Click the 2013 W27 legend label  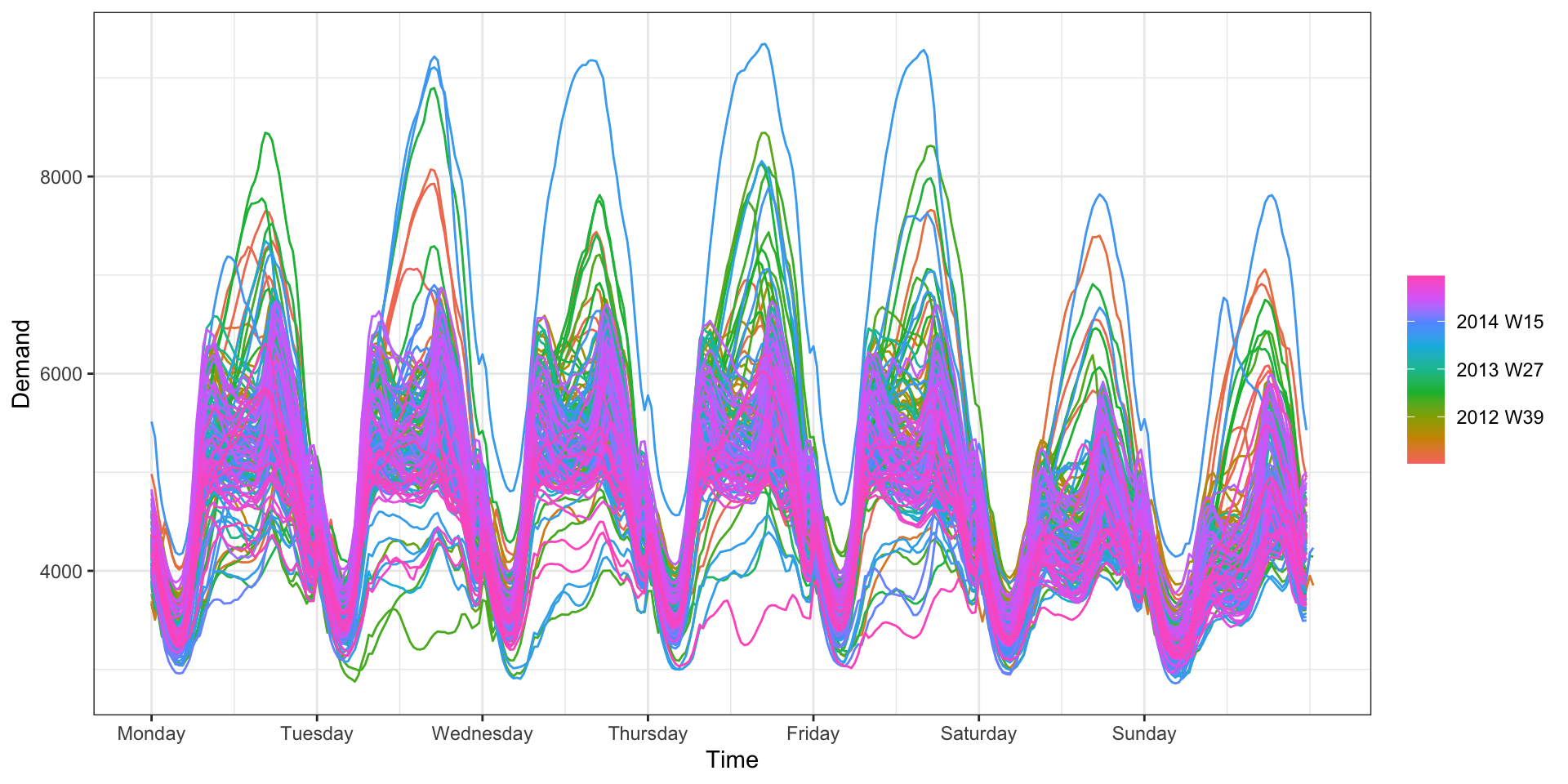point(1499,370)
